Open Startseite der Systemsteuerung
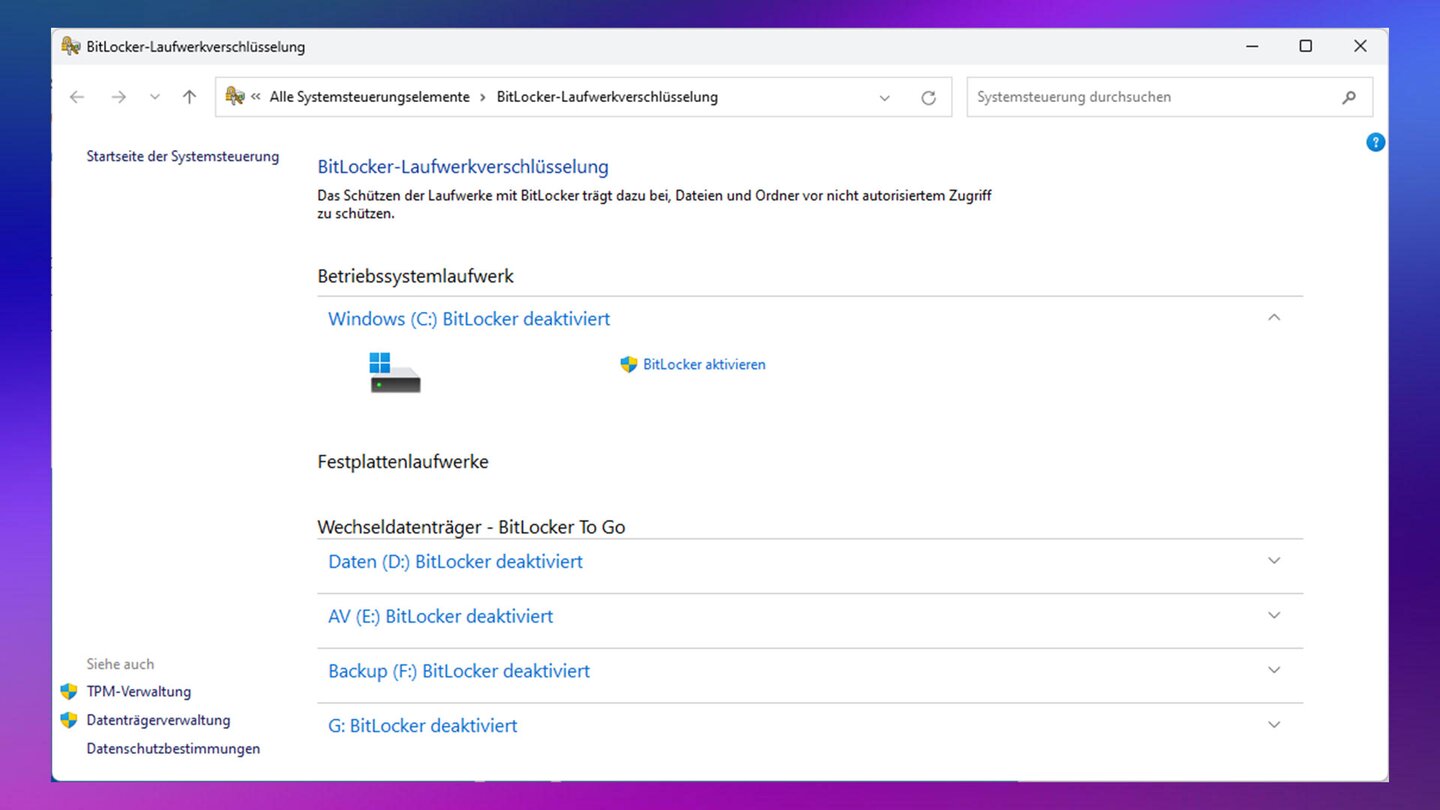This screenshot has height=810, width=1440. pyautogui.click(x=183, y=157)
